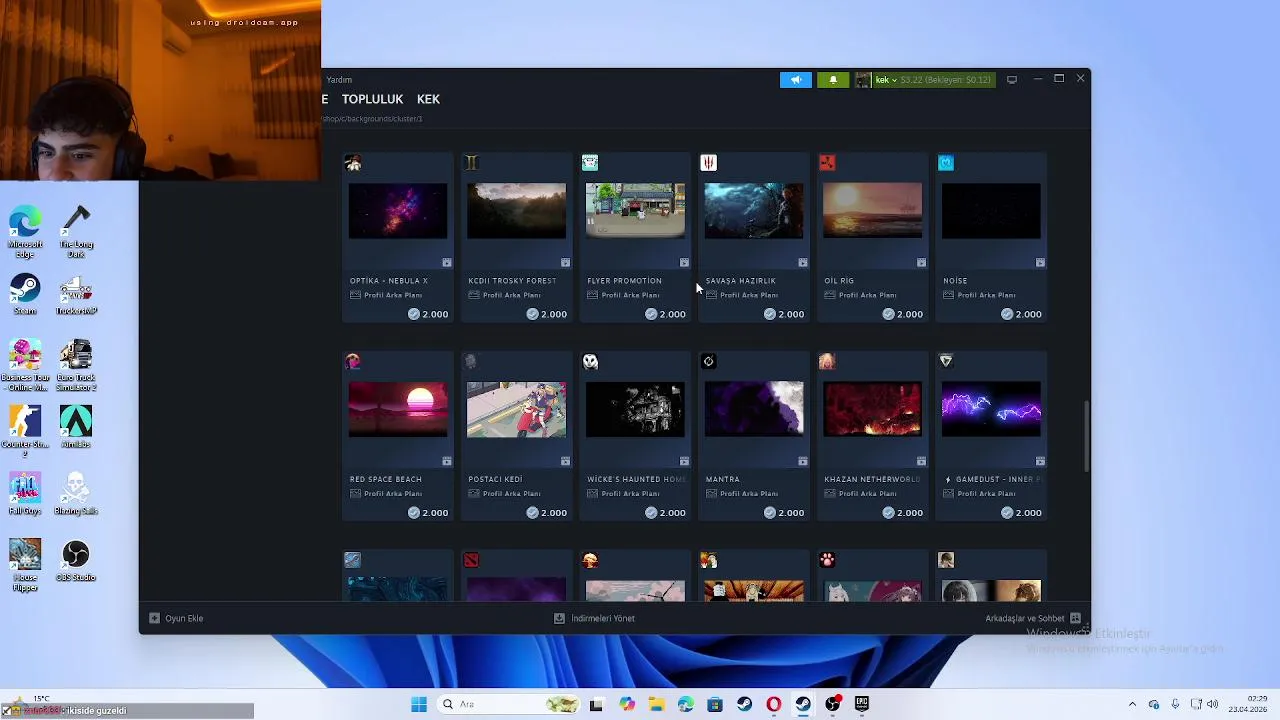
Task: Open File Explorer from taskbar
Action: [656, 704]
